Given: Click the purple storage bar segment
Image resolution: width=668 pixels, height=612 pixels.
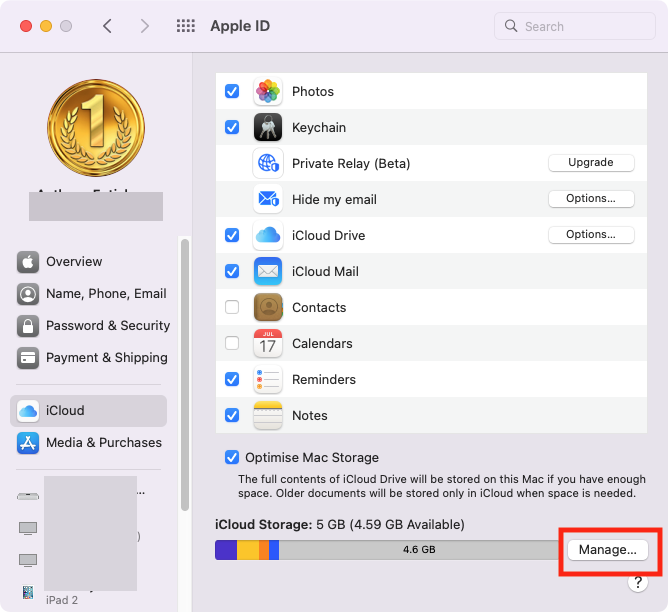Looking at the screenshot, I should coord(226,550).
